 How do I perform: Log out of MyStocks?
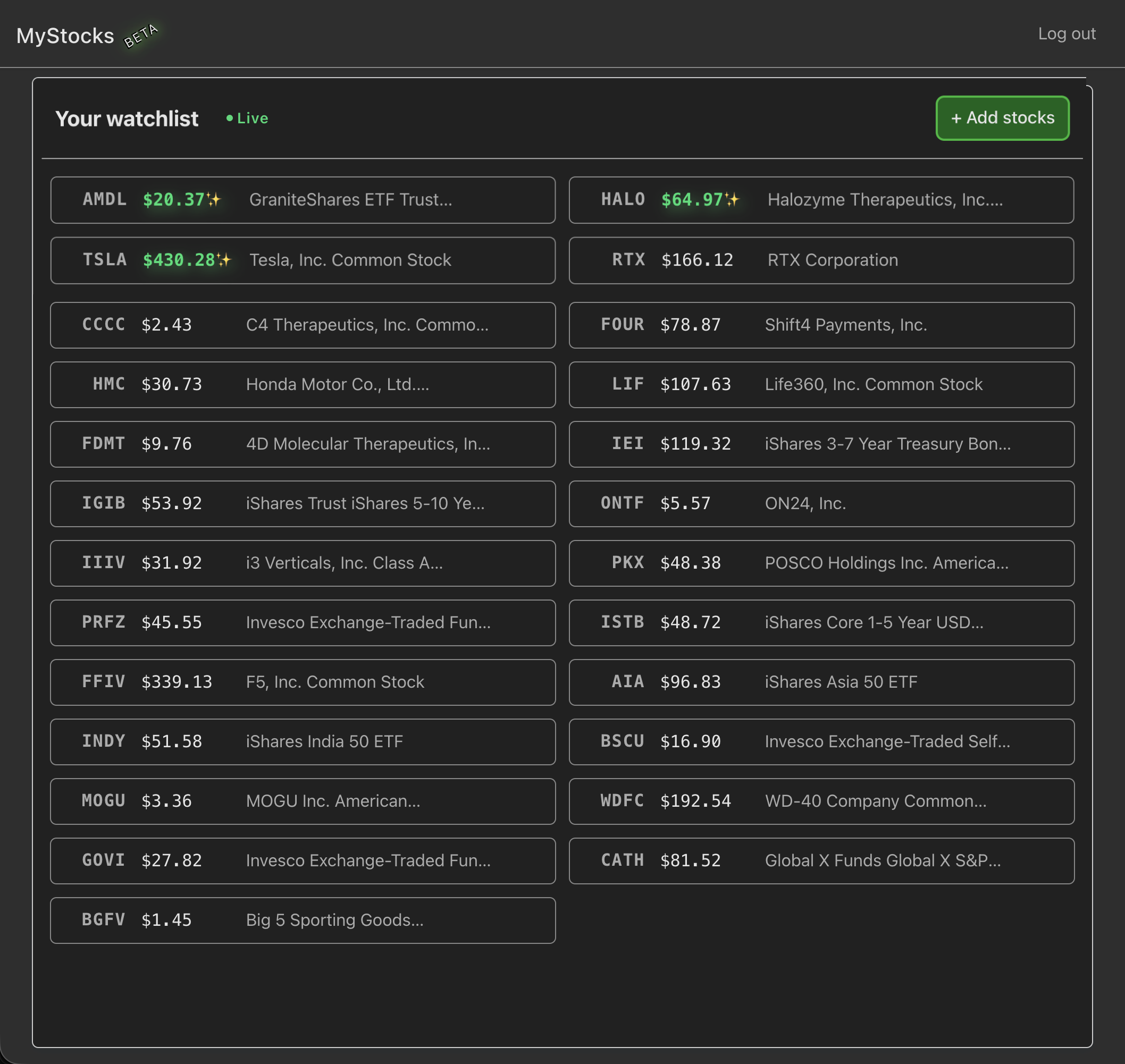(1067, 34)
